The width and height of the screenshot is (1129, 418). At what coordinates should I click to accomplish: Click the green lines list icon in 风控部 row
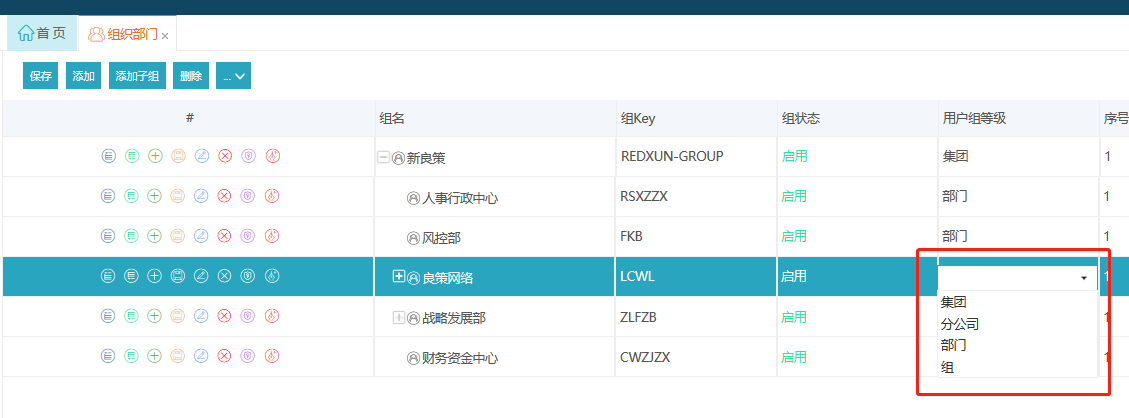tap(131, 235)
